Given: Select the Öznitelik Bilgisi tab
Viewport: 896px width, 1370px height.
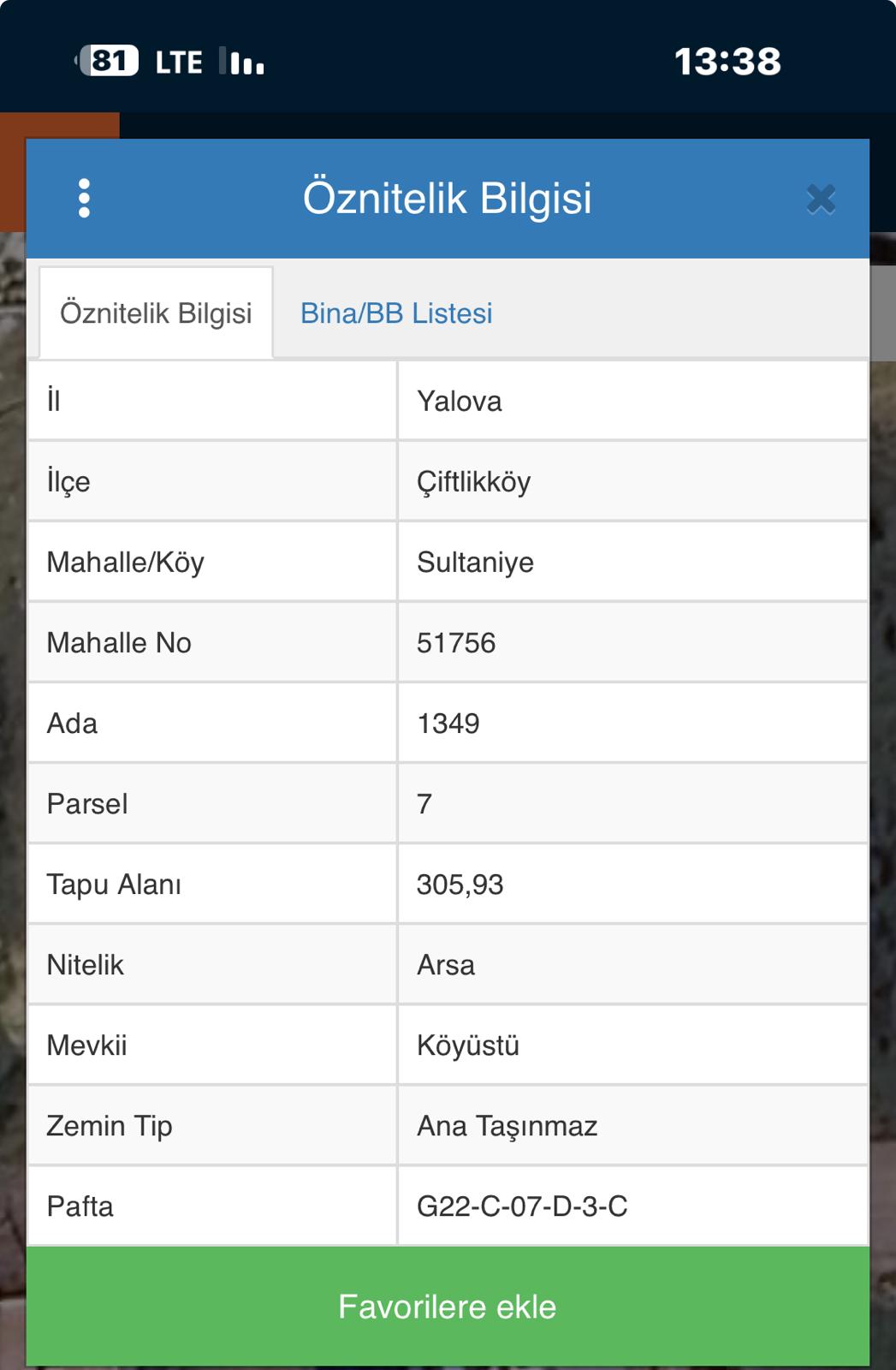Looking at the screenshot, I should tap(156, 313).
